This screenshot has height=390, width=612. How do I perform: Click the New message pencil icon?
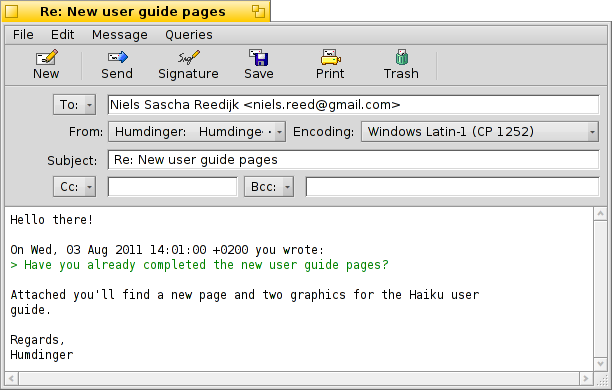[46, 57]
